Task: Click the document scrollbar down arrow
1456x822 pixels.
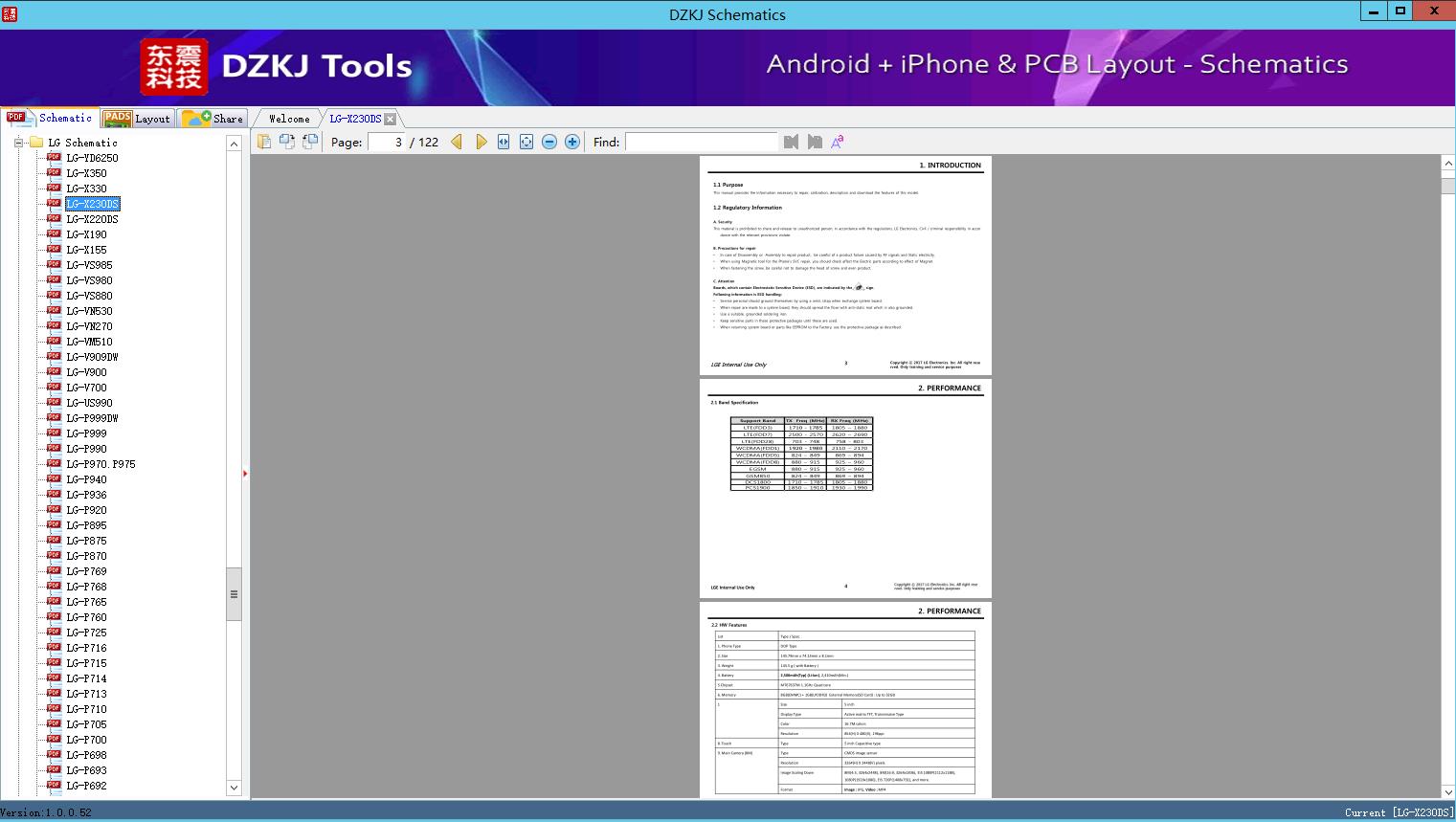Action: tap(1448, 791)
